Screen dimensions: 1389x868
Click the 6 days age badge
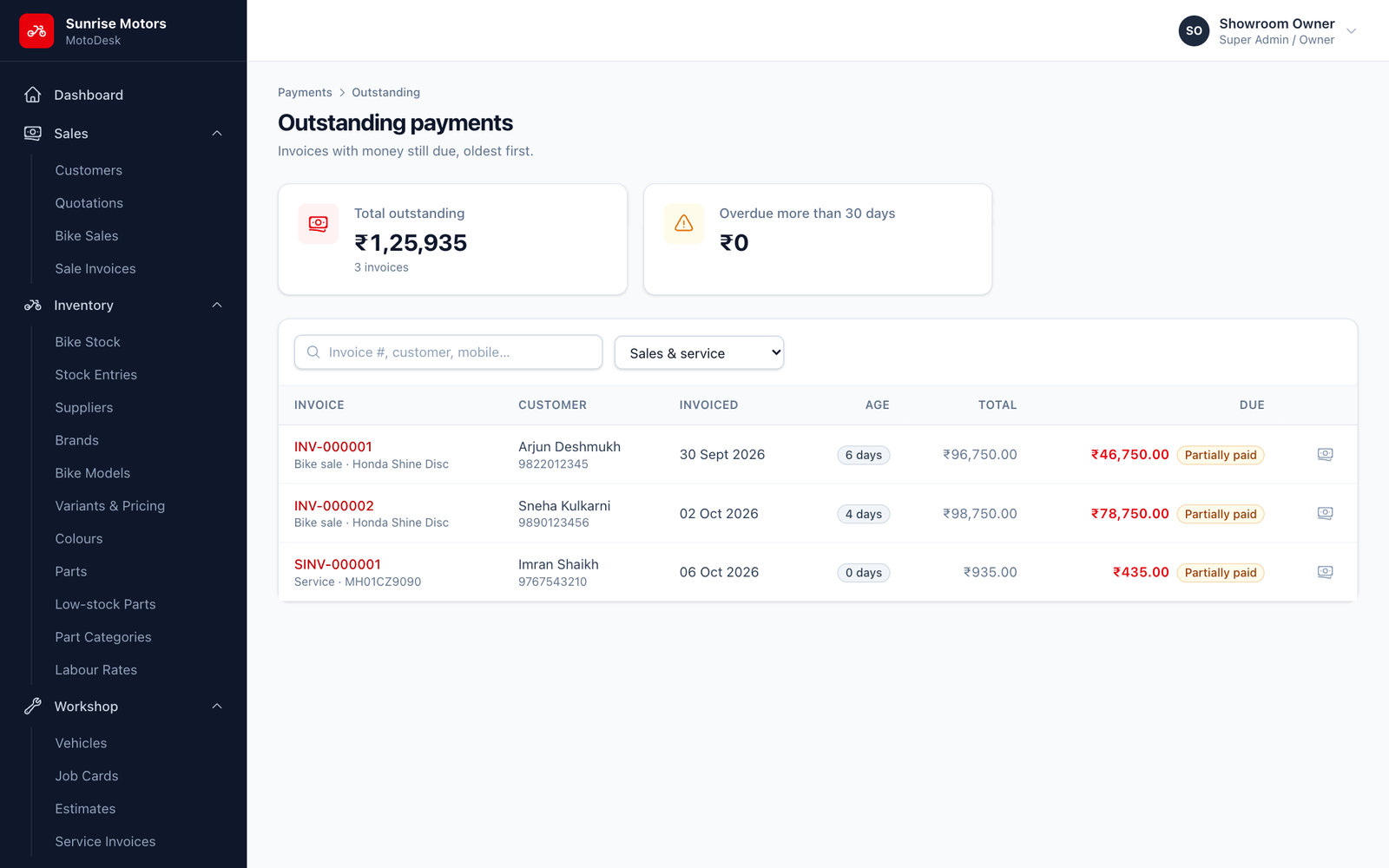[864, 455]
